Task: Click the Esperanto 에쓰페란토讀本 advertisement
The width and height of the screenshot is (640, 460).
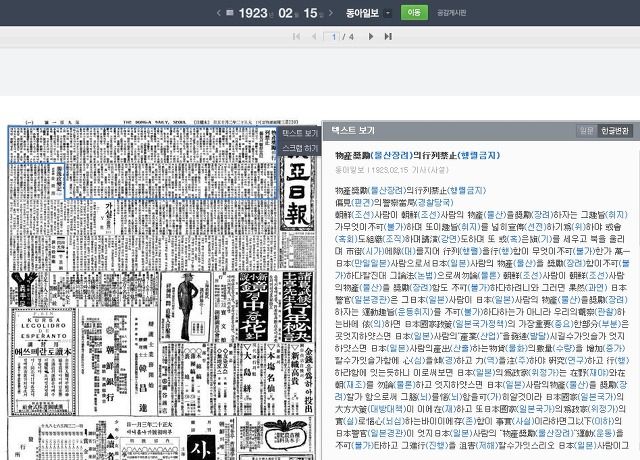Action: (43, 361)
